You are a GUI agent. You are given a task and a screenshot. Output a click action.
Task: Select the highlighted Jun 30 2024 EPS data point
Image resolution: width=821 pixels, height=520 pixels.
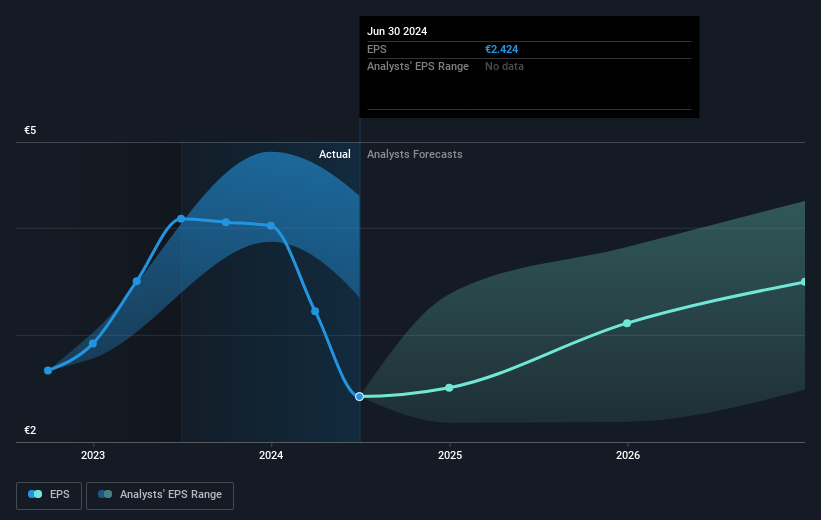click(359, 396)
